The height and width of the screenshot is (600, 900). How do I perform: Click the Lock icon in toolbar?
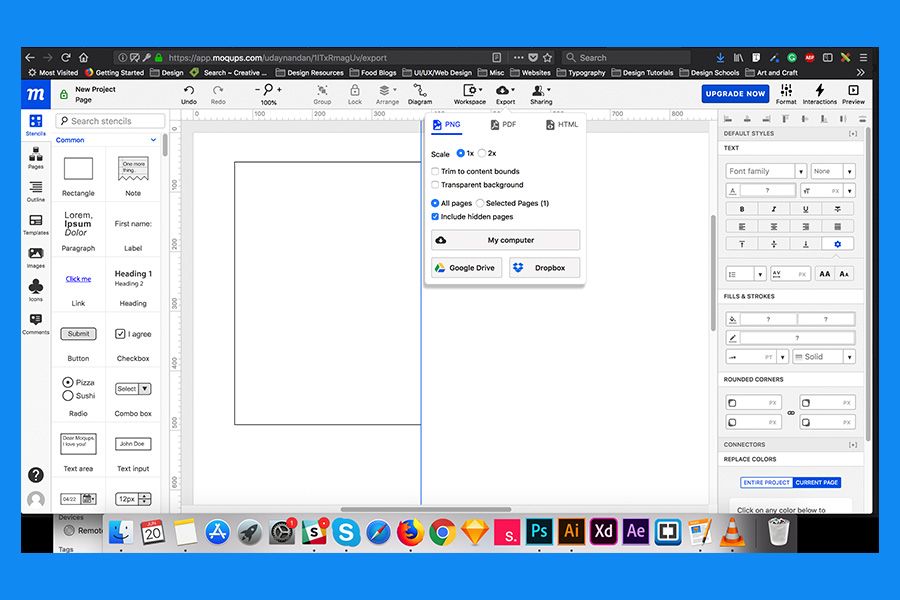click(x=355, y=90)
